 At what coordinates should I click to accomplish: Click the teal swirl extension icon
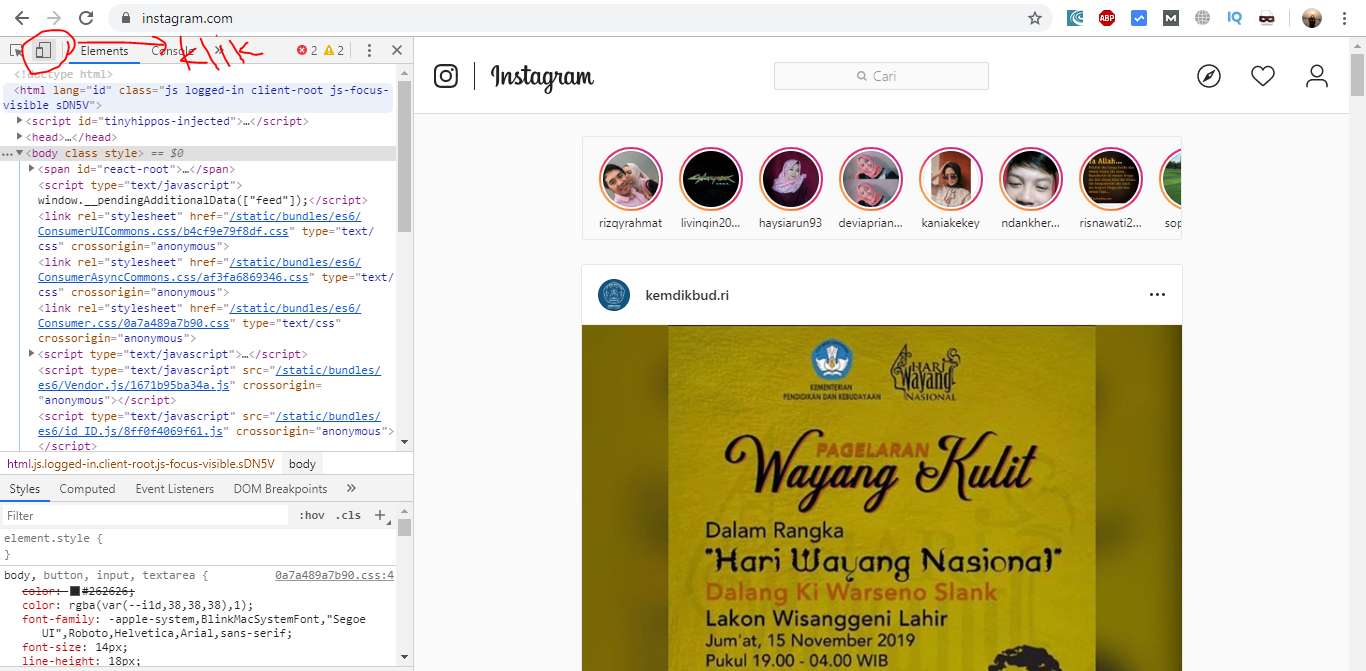[x=1075, y=18]
